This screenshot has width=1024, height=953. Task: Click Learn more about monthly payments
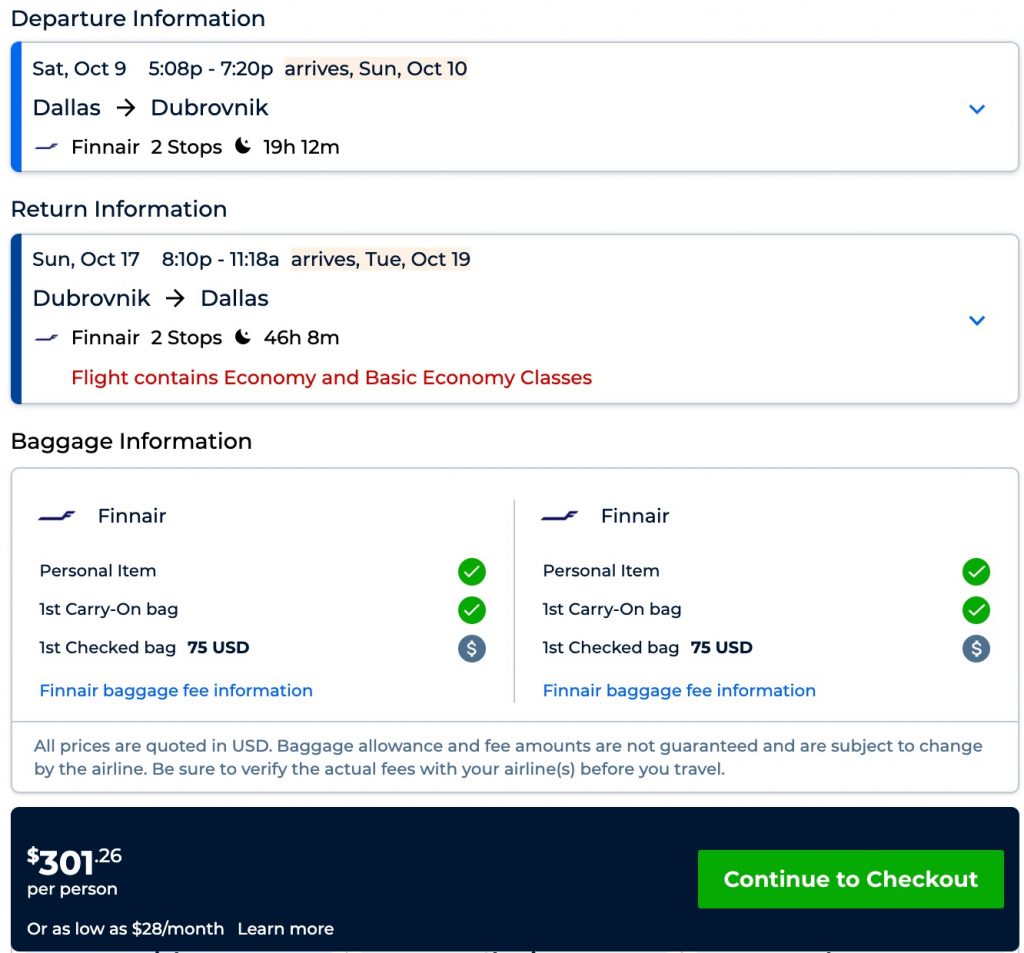285,929
